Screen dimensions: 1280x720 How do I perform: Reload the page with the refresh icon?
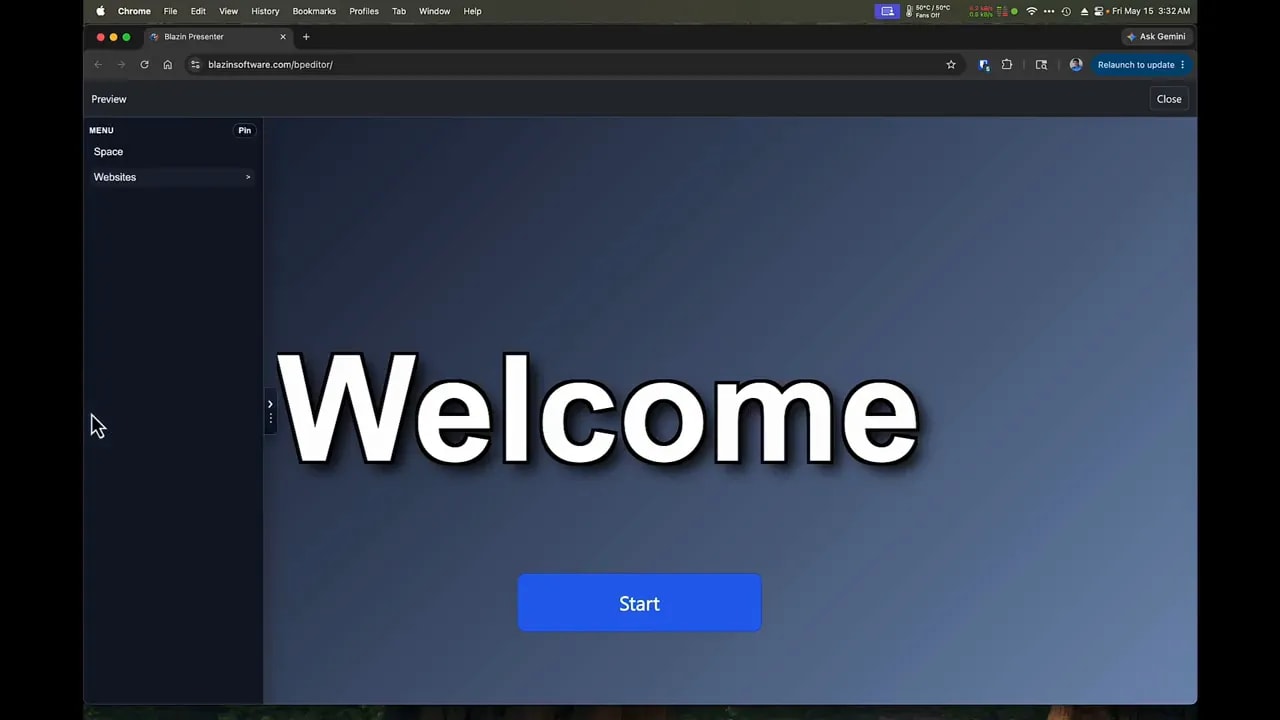144,65
